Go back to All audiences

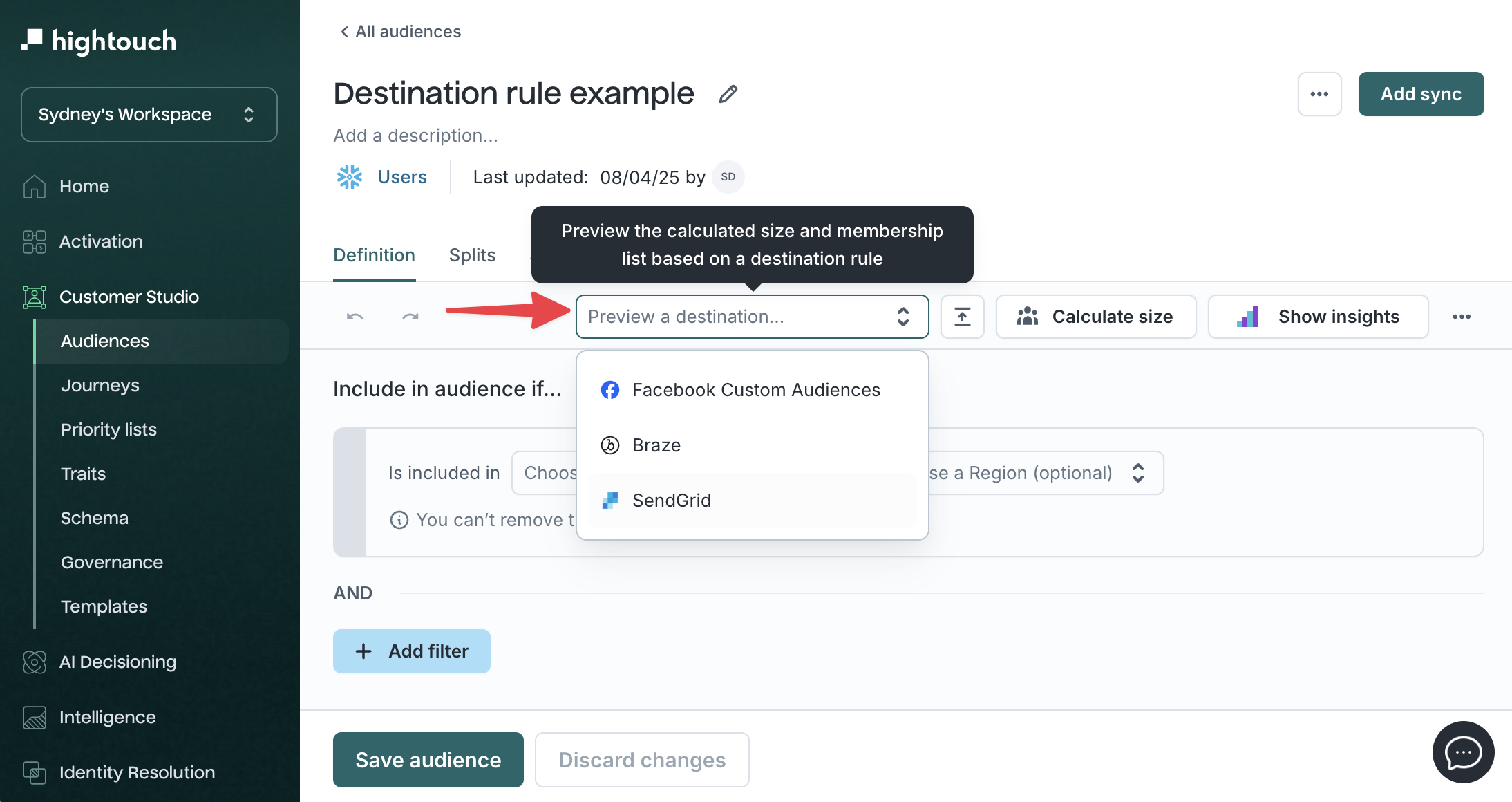(x=400, y=32)
